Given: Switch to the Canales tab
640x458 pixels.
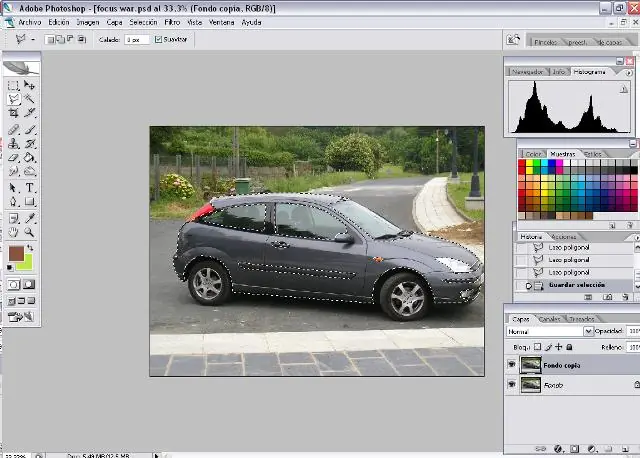Looking at the screenshot, I should click(x=549, y=319).
